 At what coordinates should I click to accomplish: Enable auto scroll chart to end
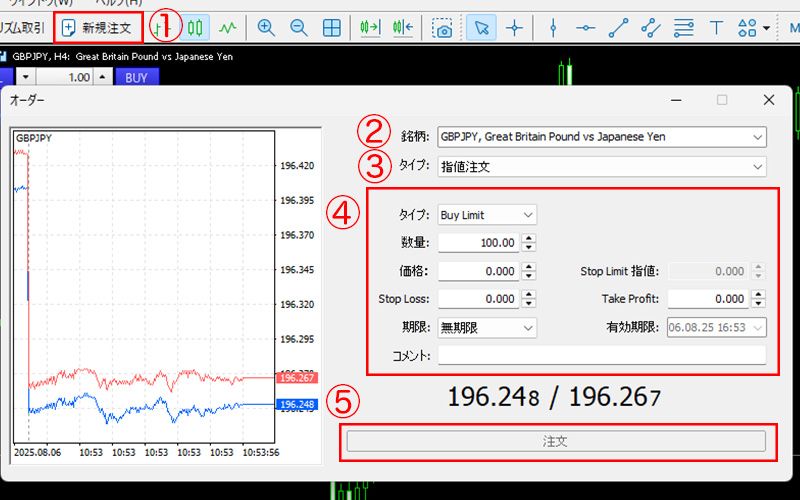pyautogui.click(x=370, y=28)
